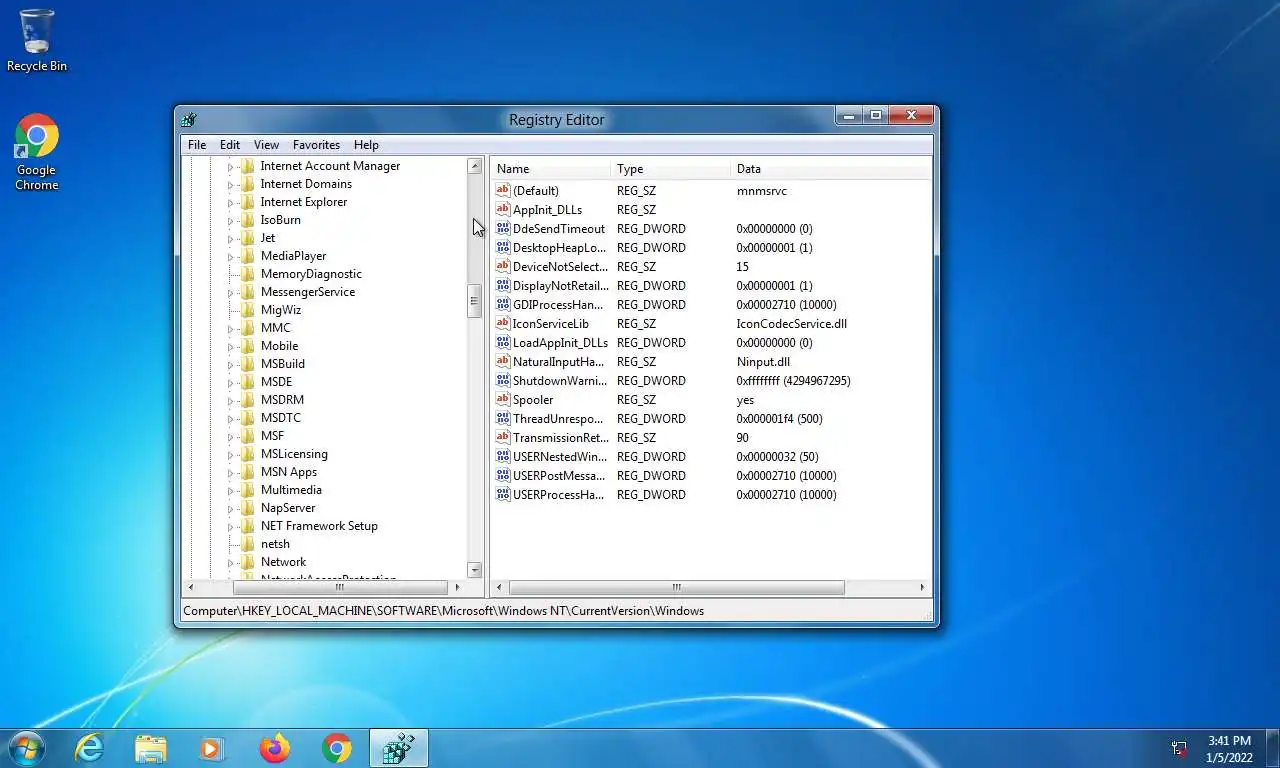Expand the MSBuild key
The height and width of the screenshot is (768, 1280).
pos(230,364)
